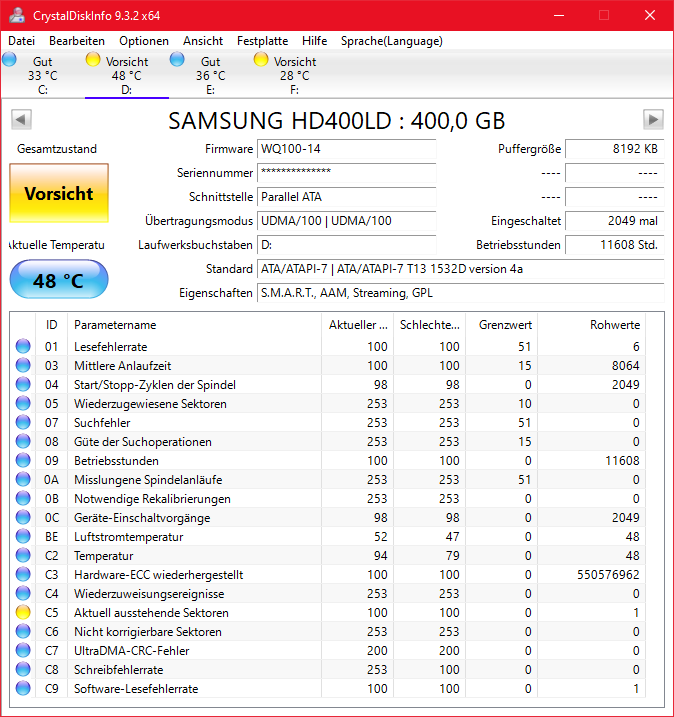This screenshot has height=717, width=674.
Task: Open the Sprache(Language) menu
Action: click(x=391, y=41)
